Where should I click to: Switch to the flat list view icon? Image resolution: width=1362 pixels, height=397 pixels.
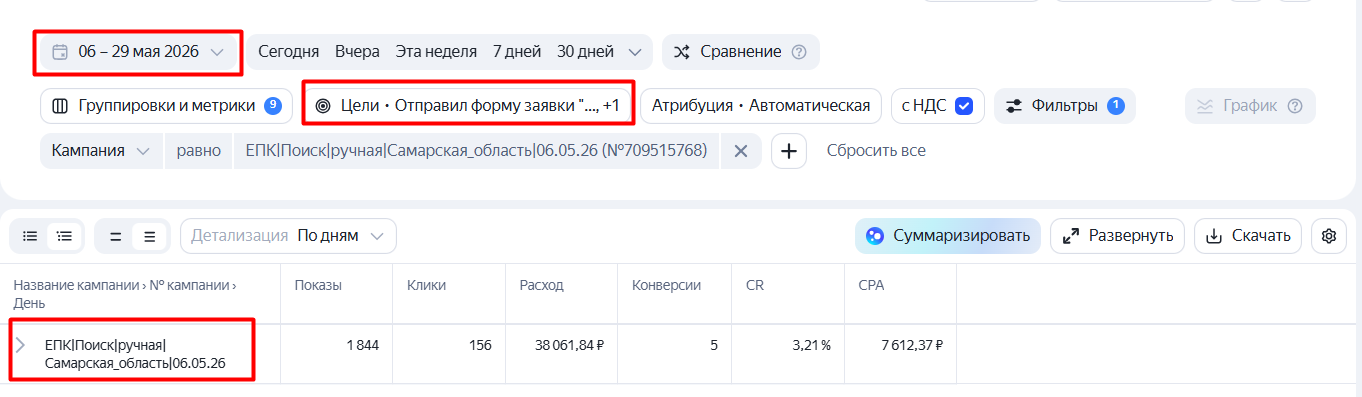point(30,236)
